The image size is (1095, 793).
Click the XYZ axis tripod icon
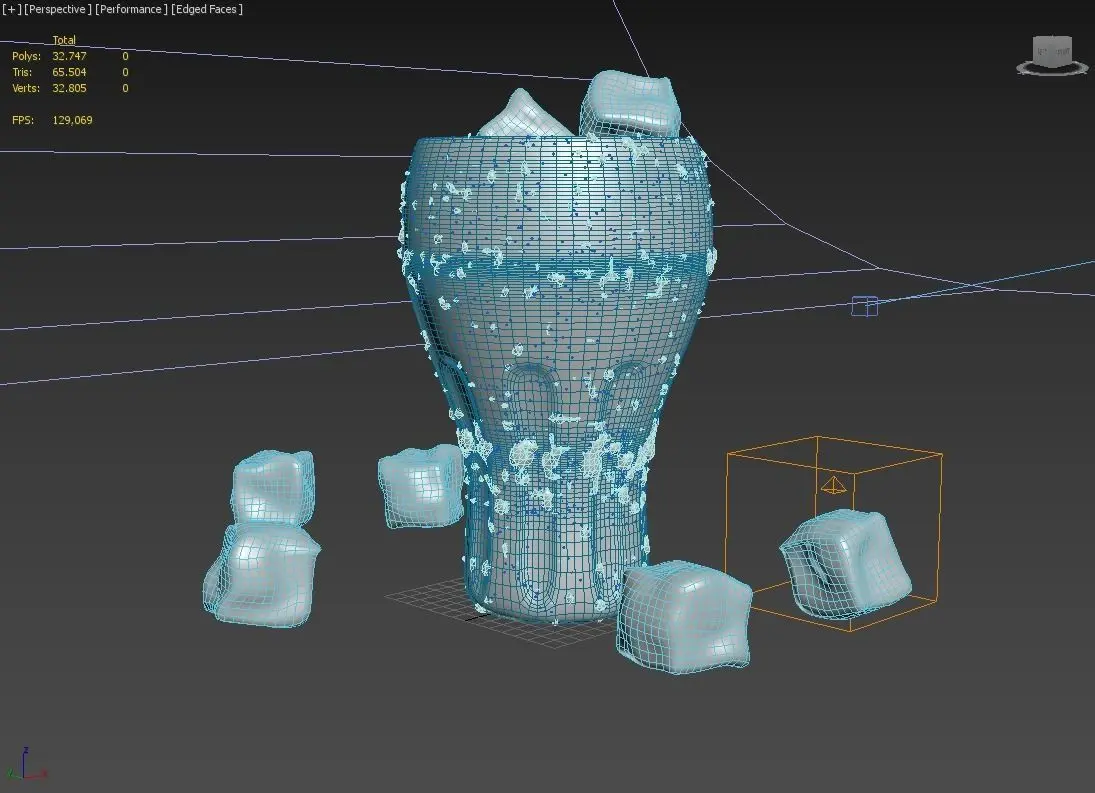(26, 764)
